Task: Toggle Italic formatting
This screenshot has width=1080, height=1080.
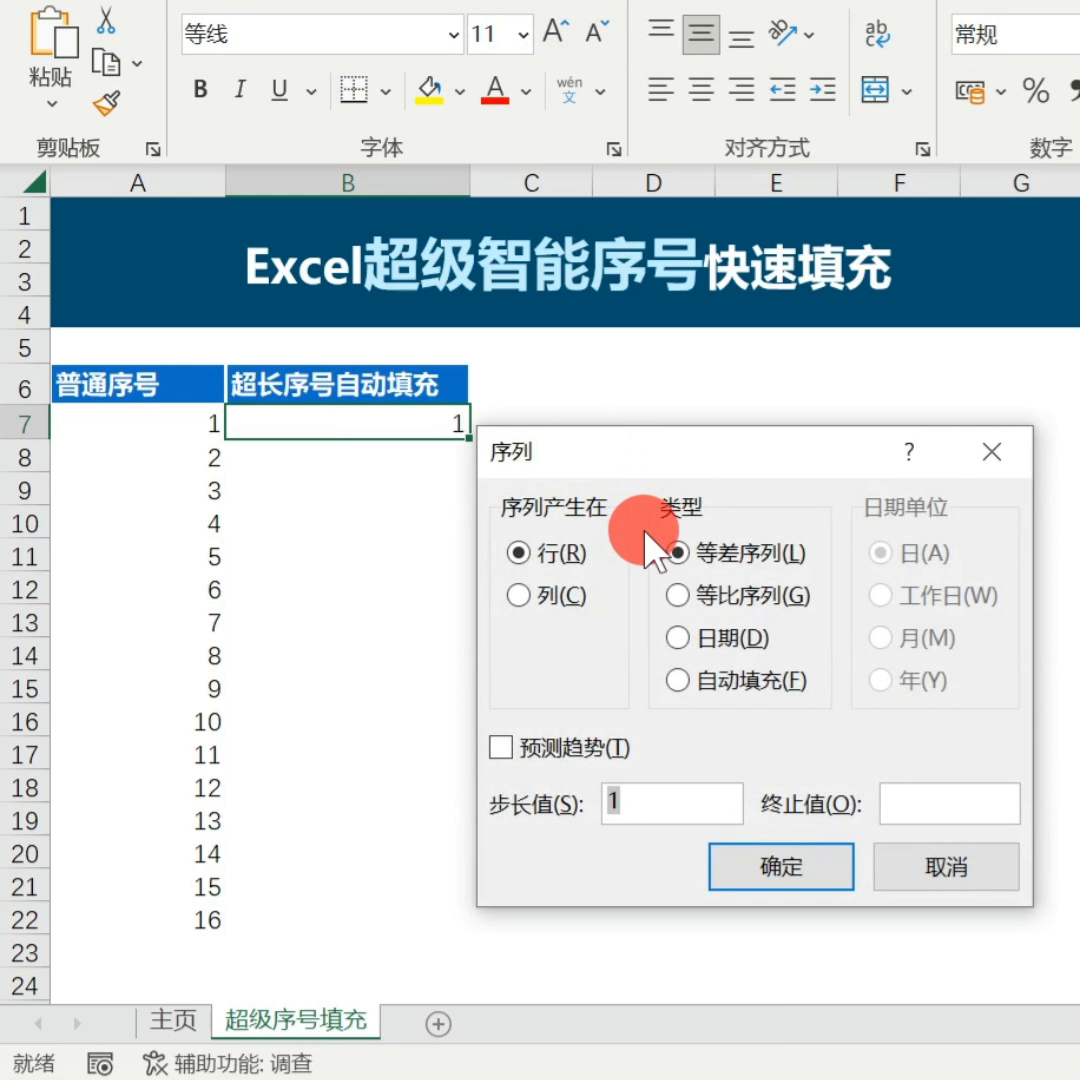Action: click(x=240, y=90)
